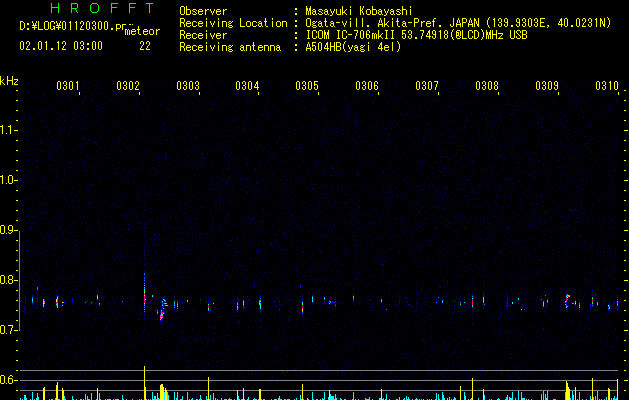Click the 'Receiver' field label
The width and height of the screenshot is (629, 400).
click(203, 35)
